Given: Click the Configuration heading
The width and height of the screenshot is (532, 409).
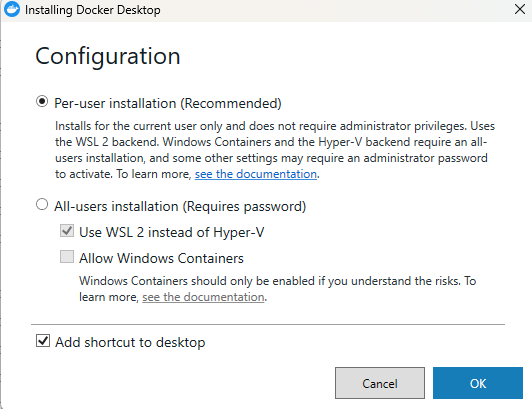Looking at the screenshot, I should tap(108, 56).
